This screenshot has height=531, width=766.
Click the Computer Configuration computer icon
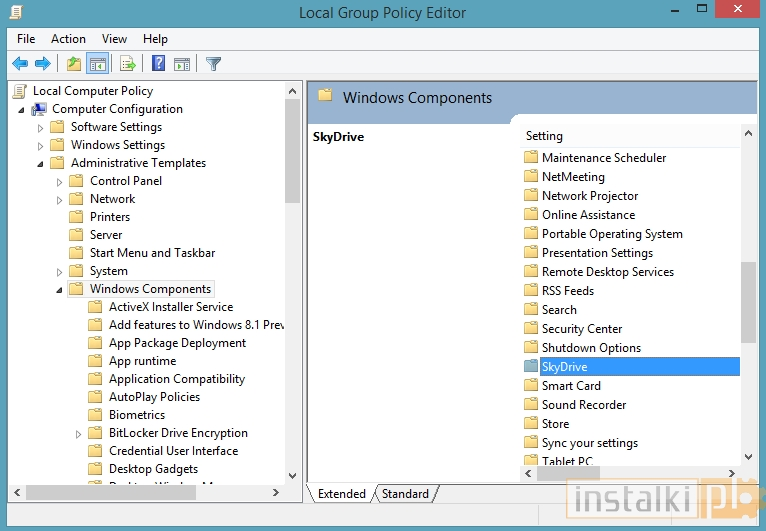[x=39, y=109]
